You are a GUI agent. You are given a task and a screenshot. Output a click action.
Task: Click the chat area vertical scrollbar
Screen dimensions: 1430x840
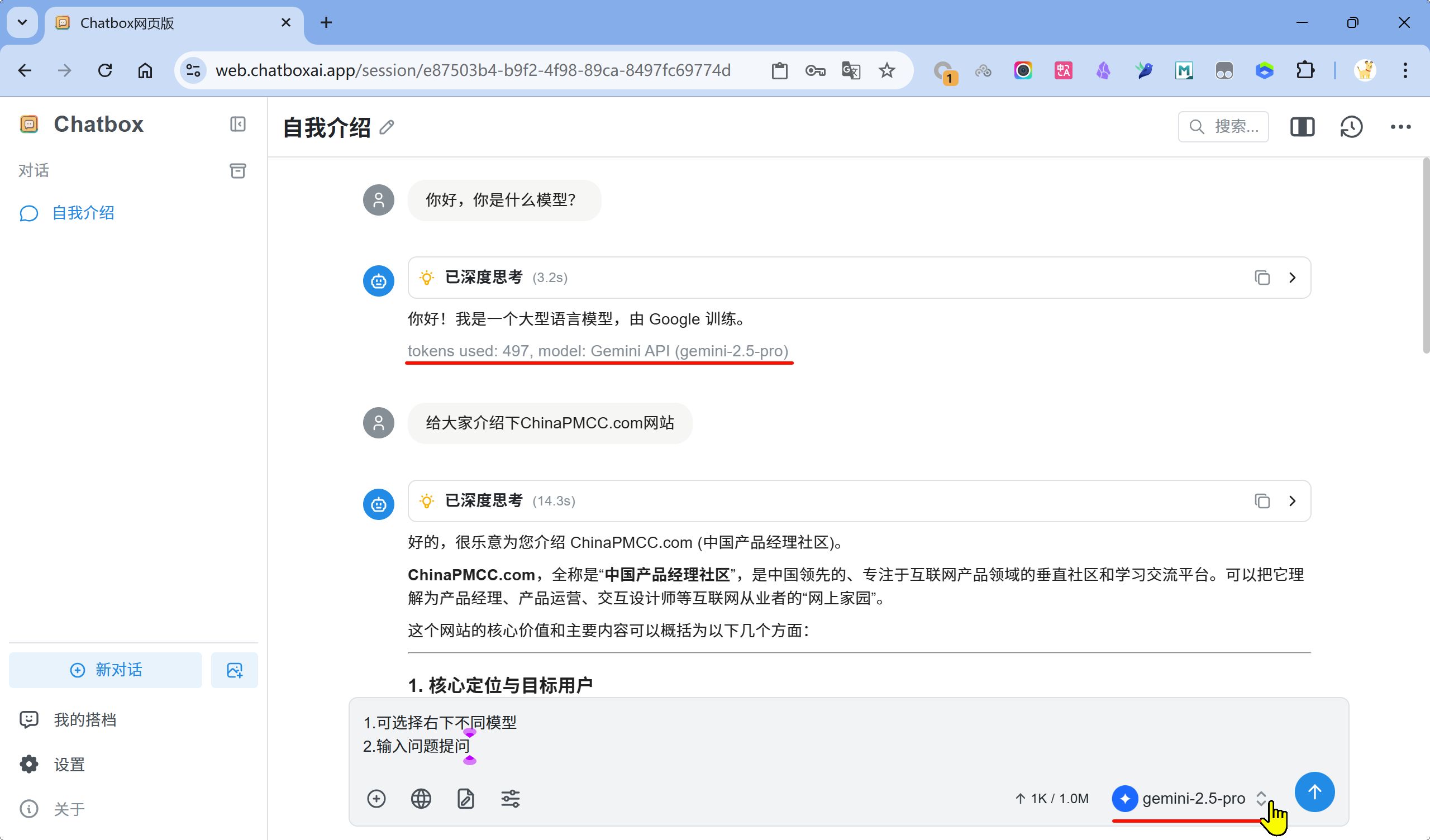[x=1425, y=255]
